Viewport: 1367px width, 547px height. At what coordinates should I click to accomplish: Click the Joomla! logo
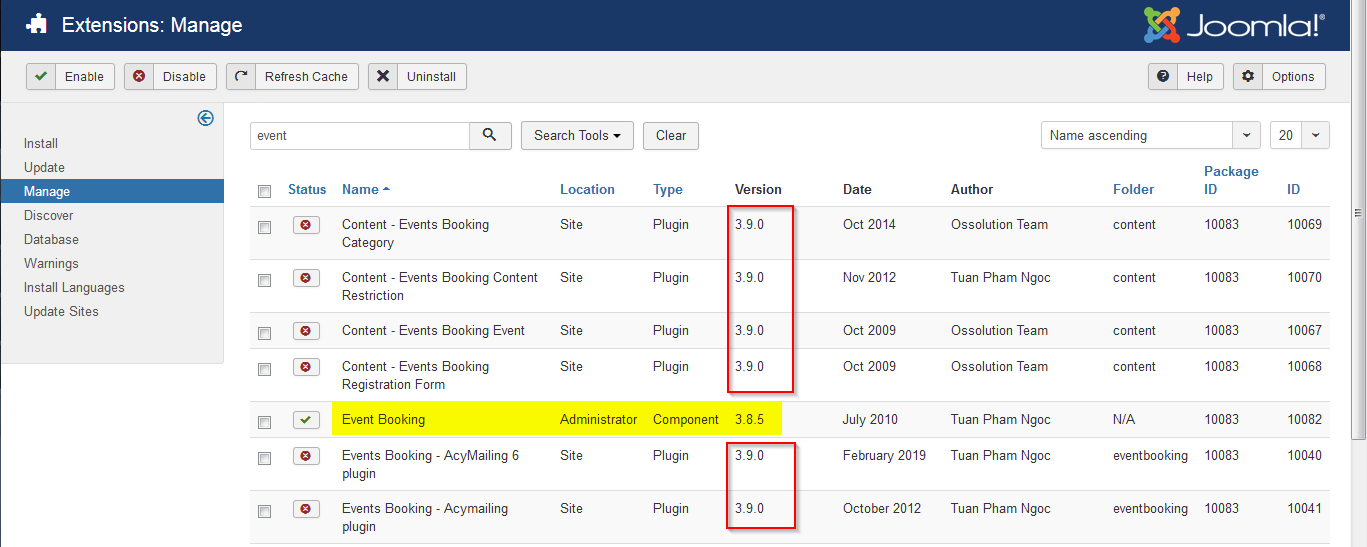click(1234, 24)
